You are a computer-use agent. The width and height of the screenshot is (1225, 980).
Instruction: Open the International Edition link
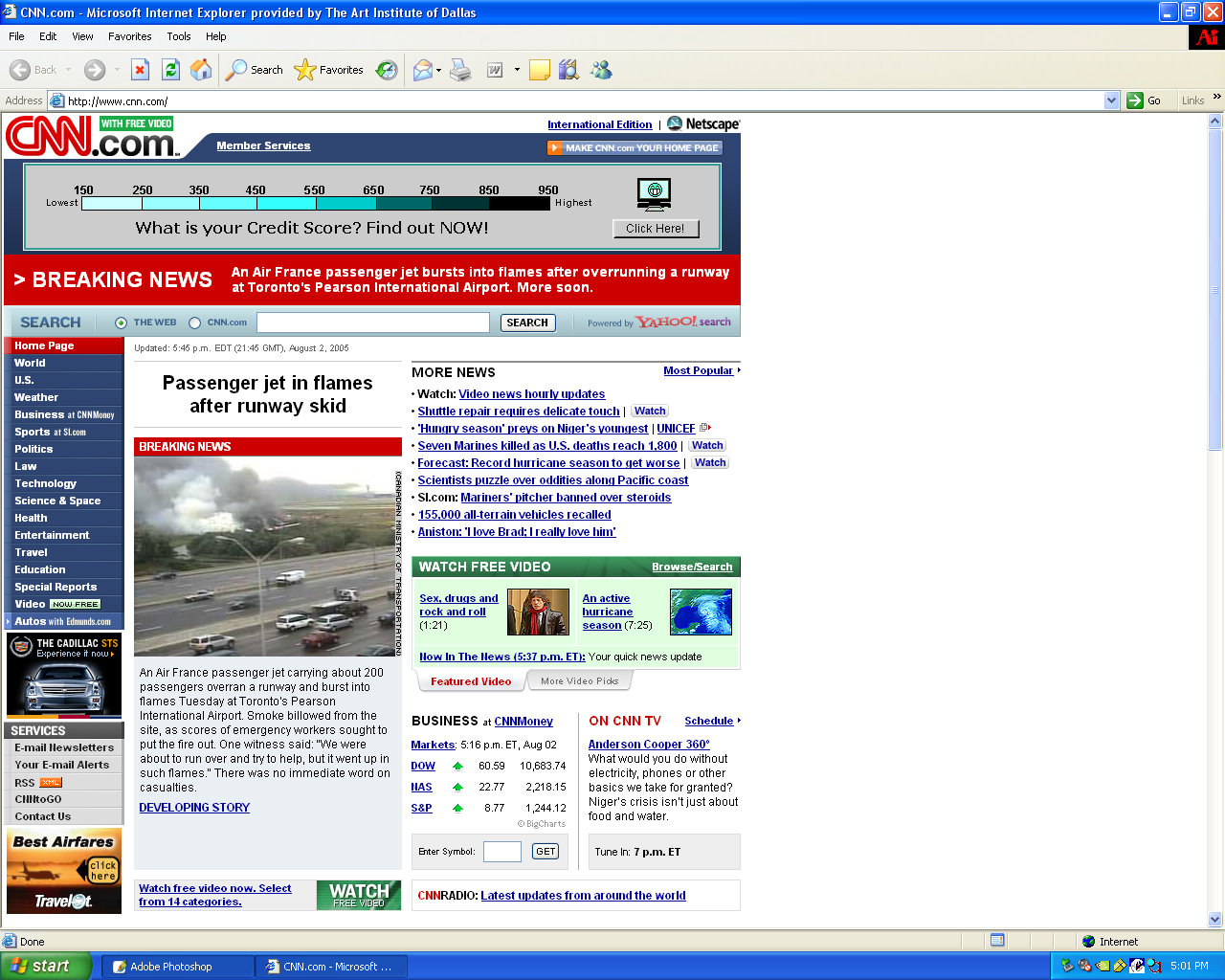coord(600,124)
